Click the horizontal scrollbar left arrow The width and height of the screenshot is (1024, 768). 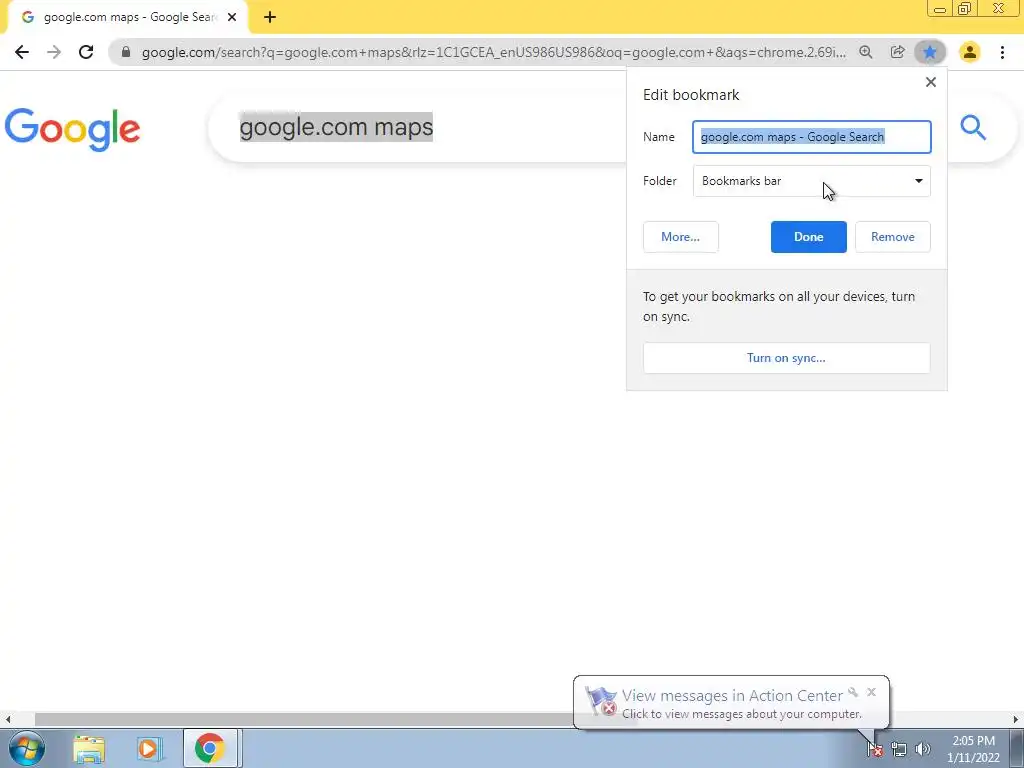click(x=8, y=719)
